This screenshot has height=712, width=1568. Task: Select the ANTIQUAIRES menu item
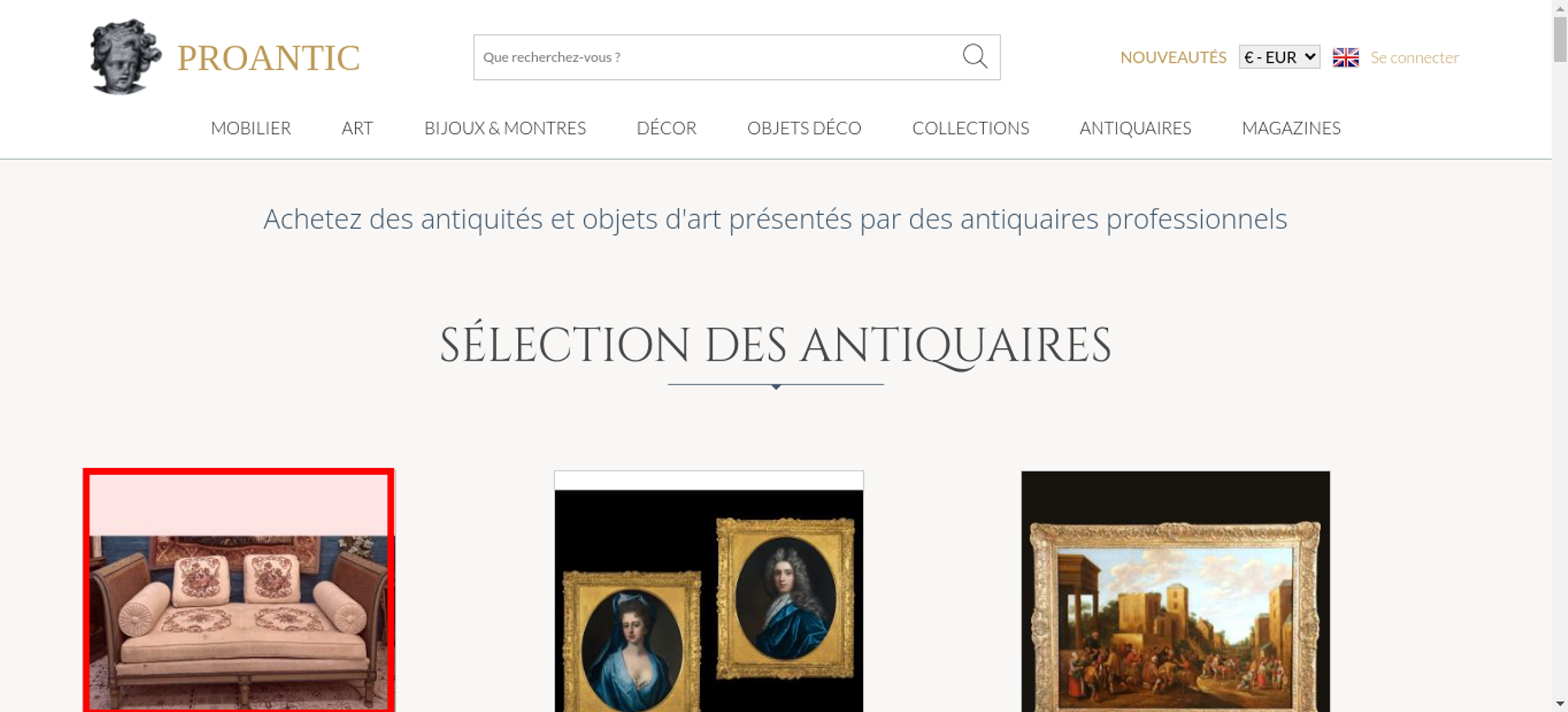pyautogui.click(x=1135, y=128)
